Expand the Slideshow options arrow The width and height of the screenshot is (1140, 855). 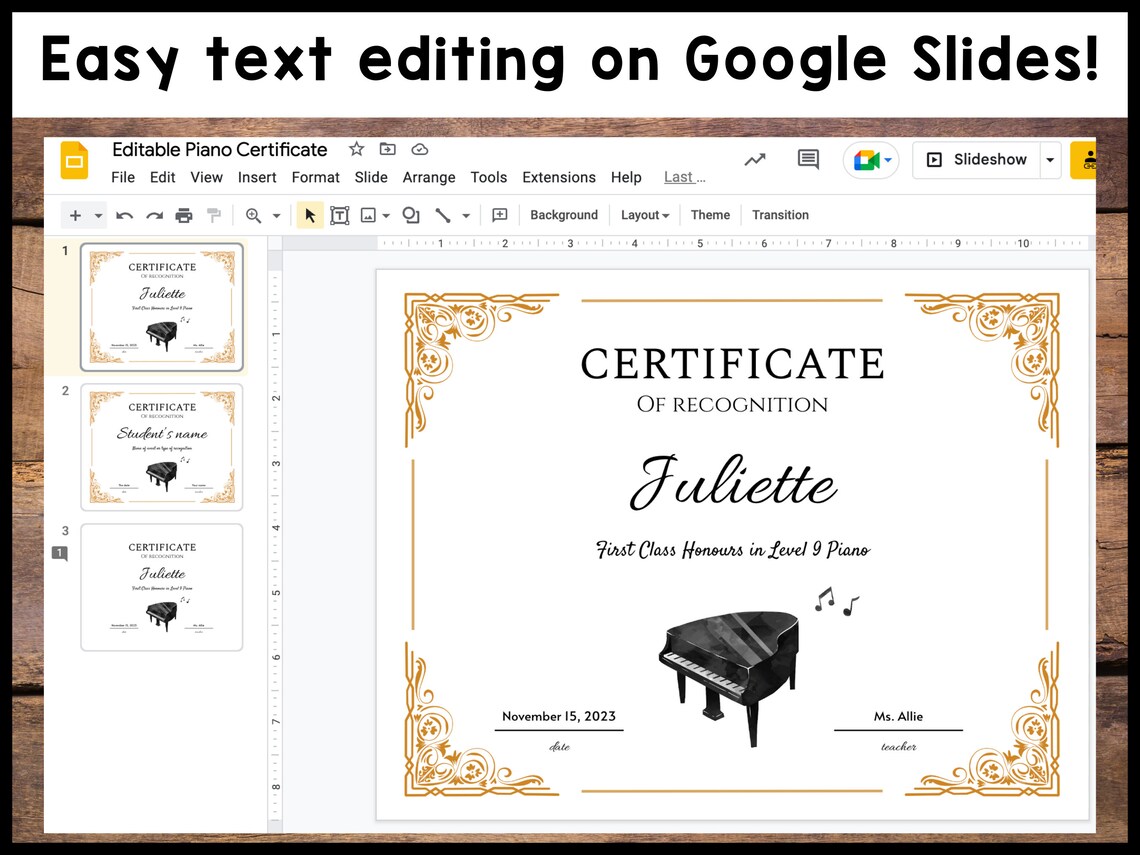click(1050, 159)
